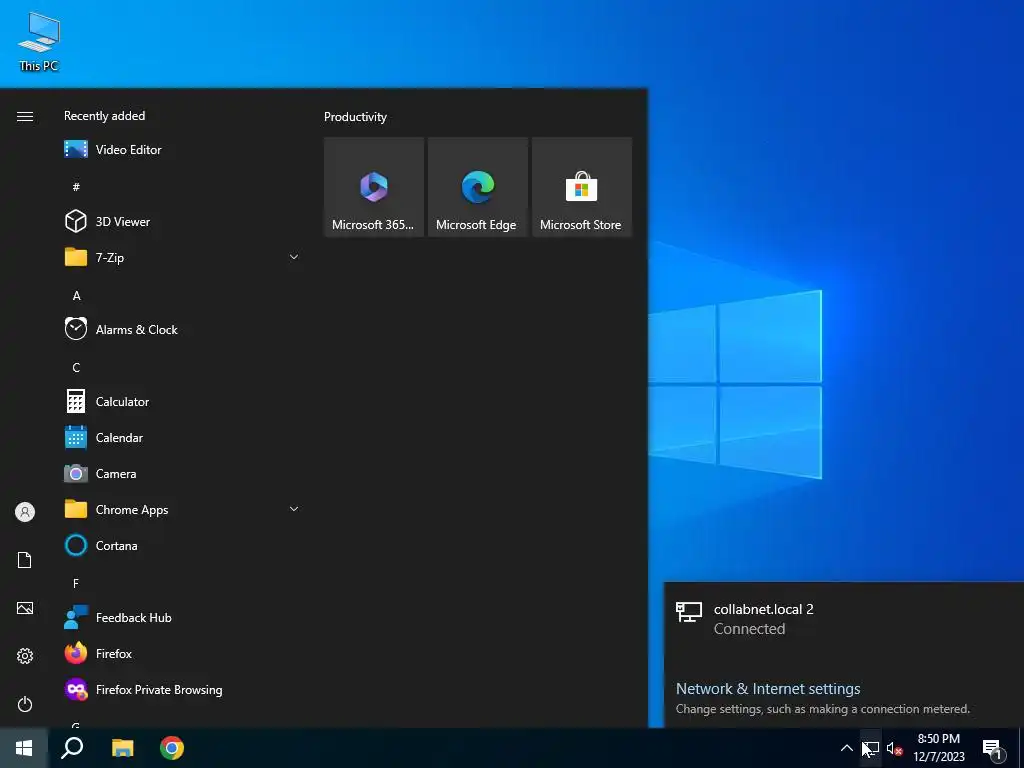The image size is (1024, 768).
Task: Launch Google Chrome from the taskbar
Action: (172, 748)
